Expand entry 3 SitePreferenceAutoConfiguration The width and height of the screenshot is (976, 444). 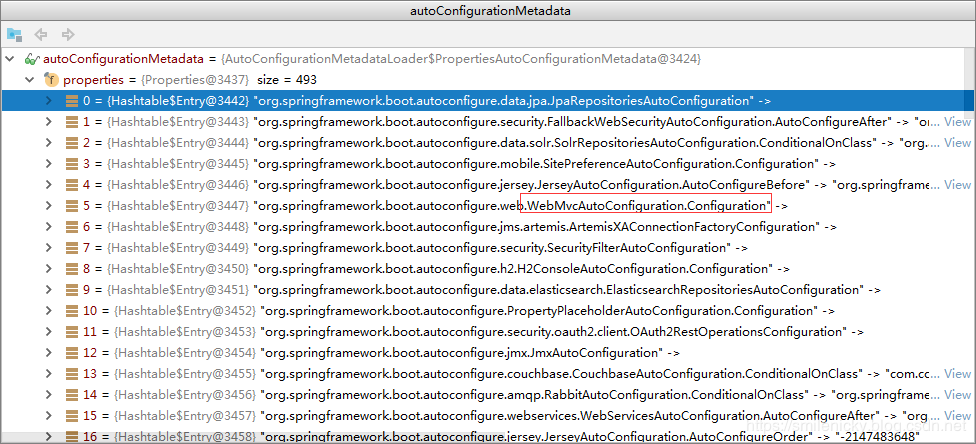tap(49, 164)
